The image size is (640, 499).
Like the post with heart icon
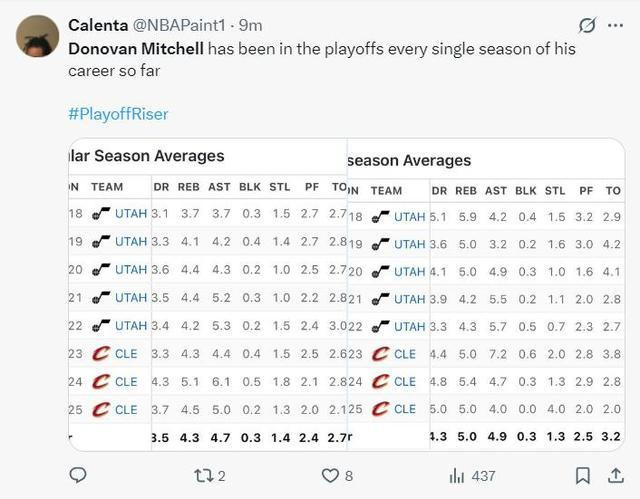point(327,476)
